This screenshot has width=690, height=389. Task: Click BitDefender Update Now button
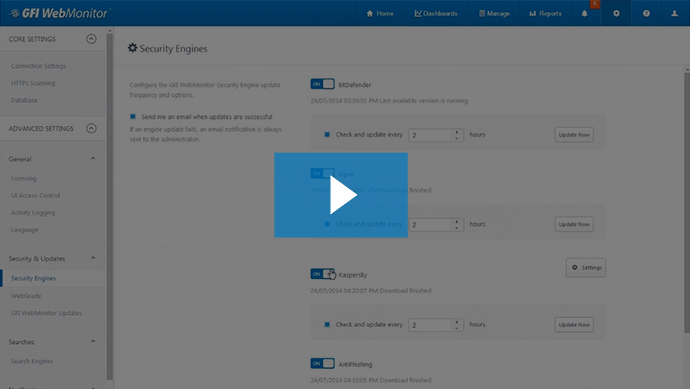[x=574, y=135]
